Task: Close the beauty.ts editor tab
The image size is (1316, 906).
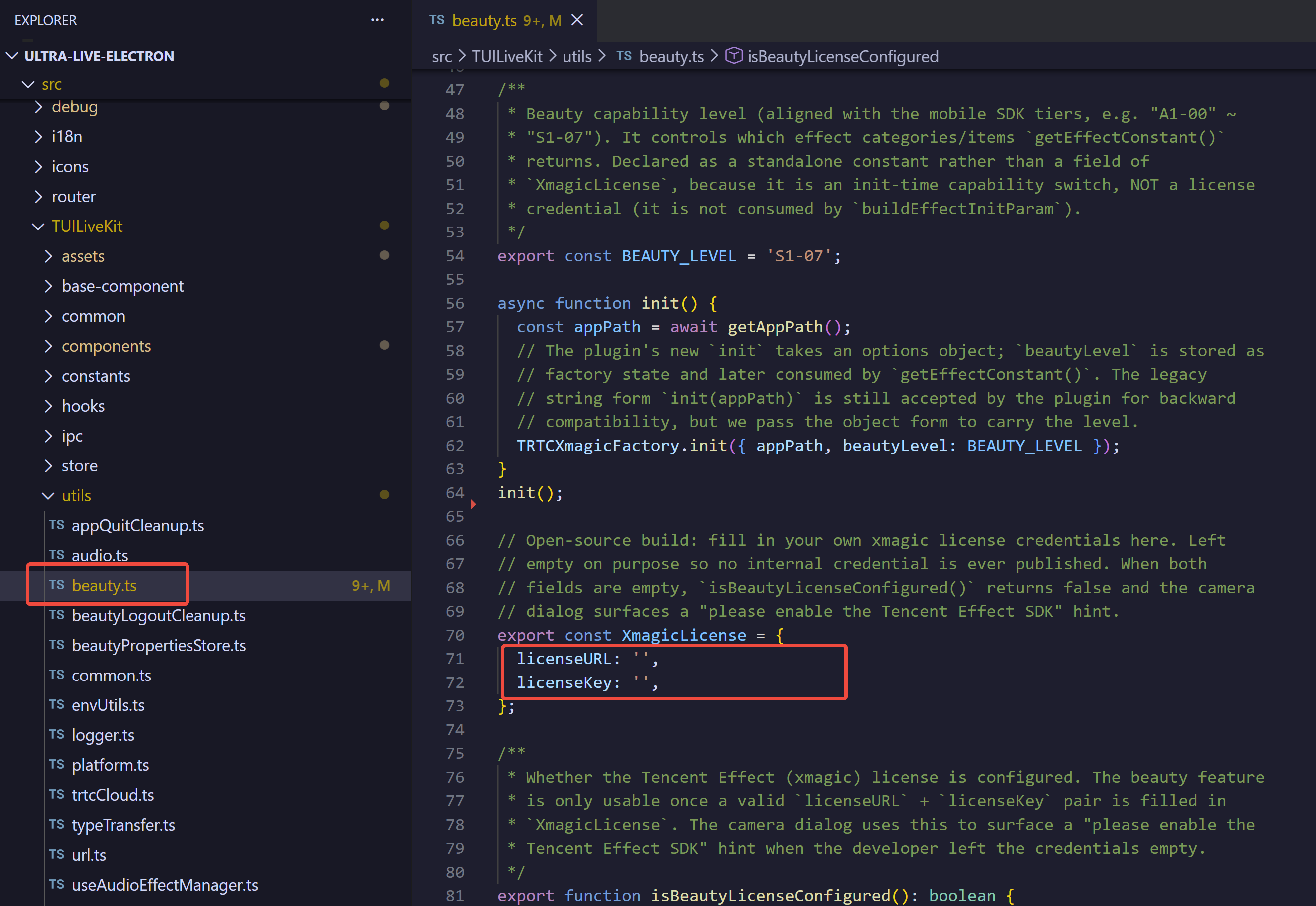Action: click(x=577, y=20)
